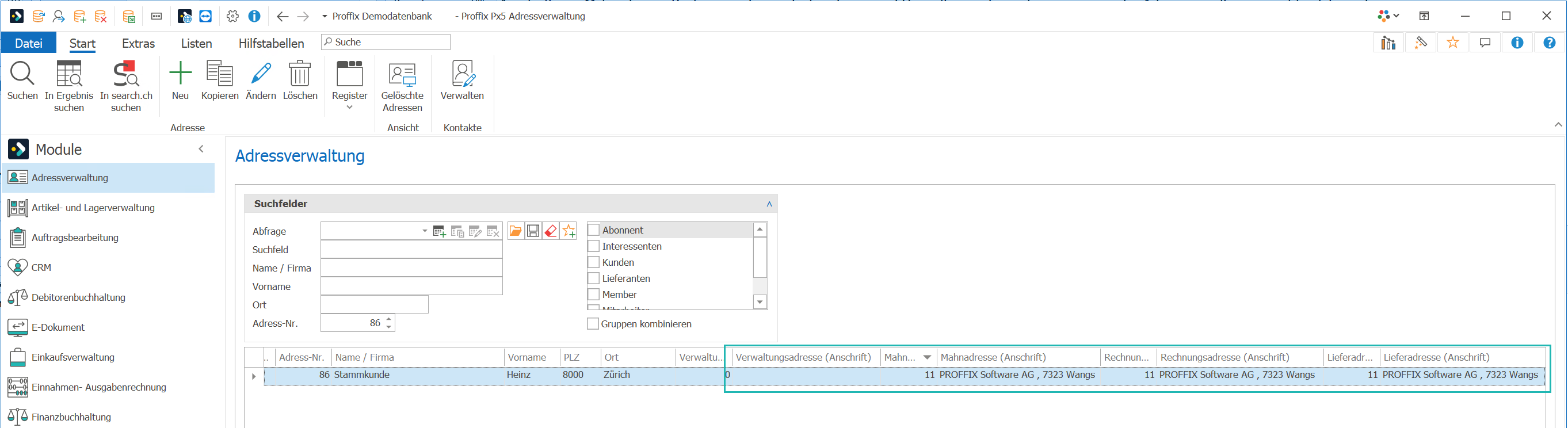1568x428 pixels.
Task: Clear search fields with the eraser icon
Action: point(551,231)
